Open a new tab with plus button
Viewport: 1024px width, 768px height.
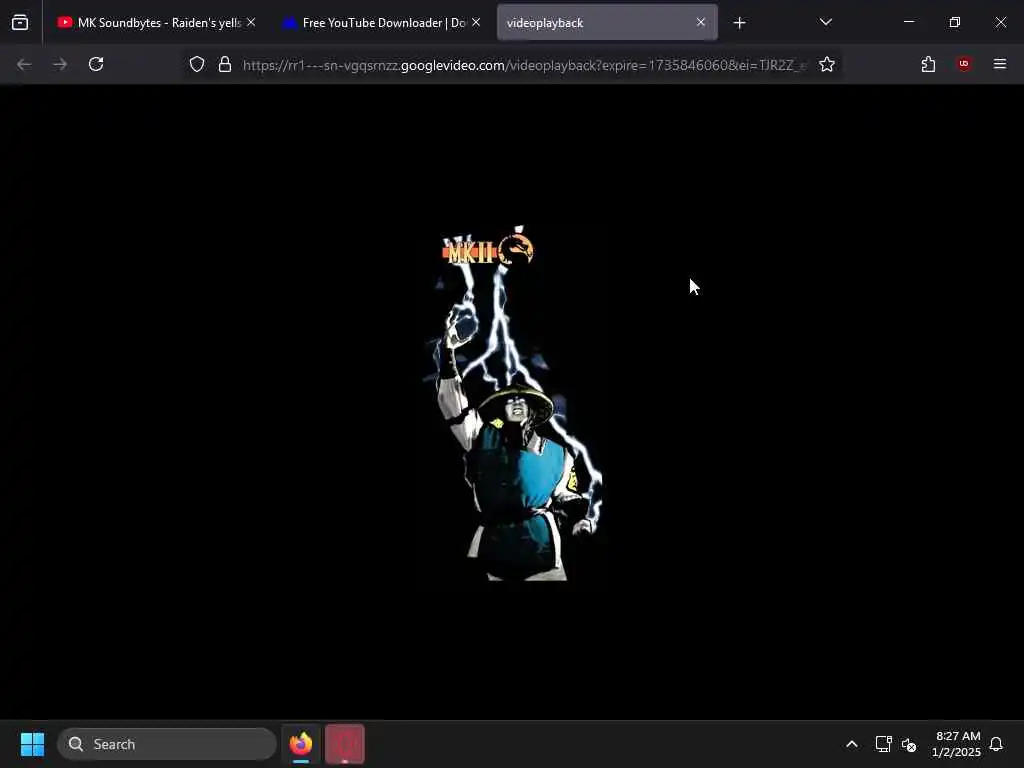[739, 23]
